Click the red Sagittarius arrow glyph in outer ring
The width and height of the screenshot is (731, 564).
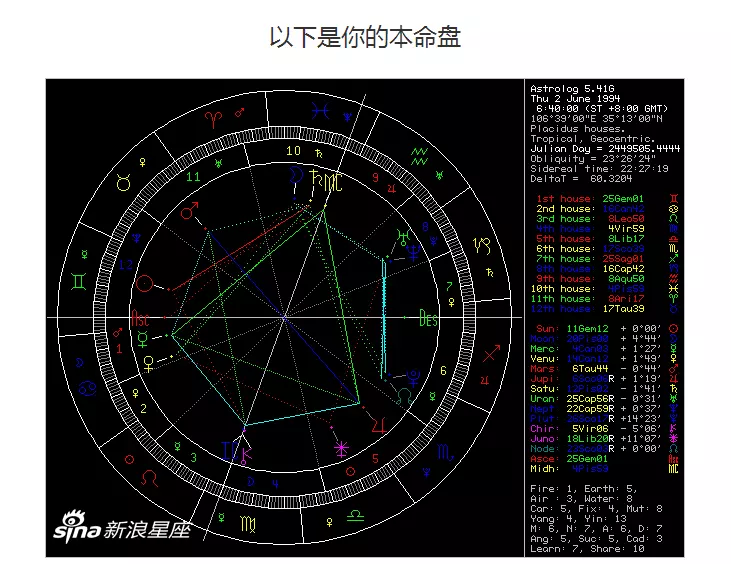click(x=491, y=353)
